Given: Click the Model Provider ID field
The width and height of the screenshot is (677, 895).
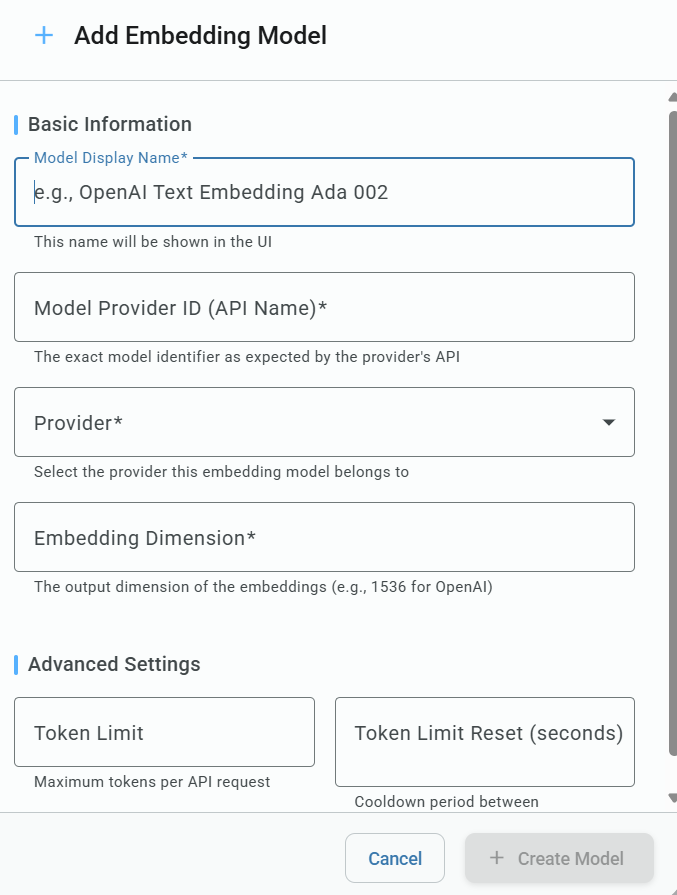Looking at the screenshot, I should click(x=325, y=307).
